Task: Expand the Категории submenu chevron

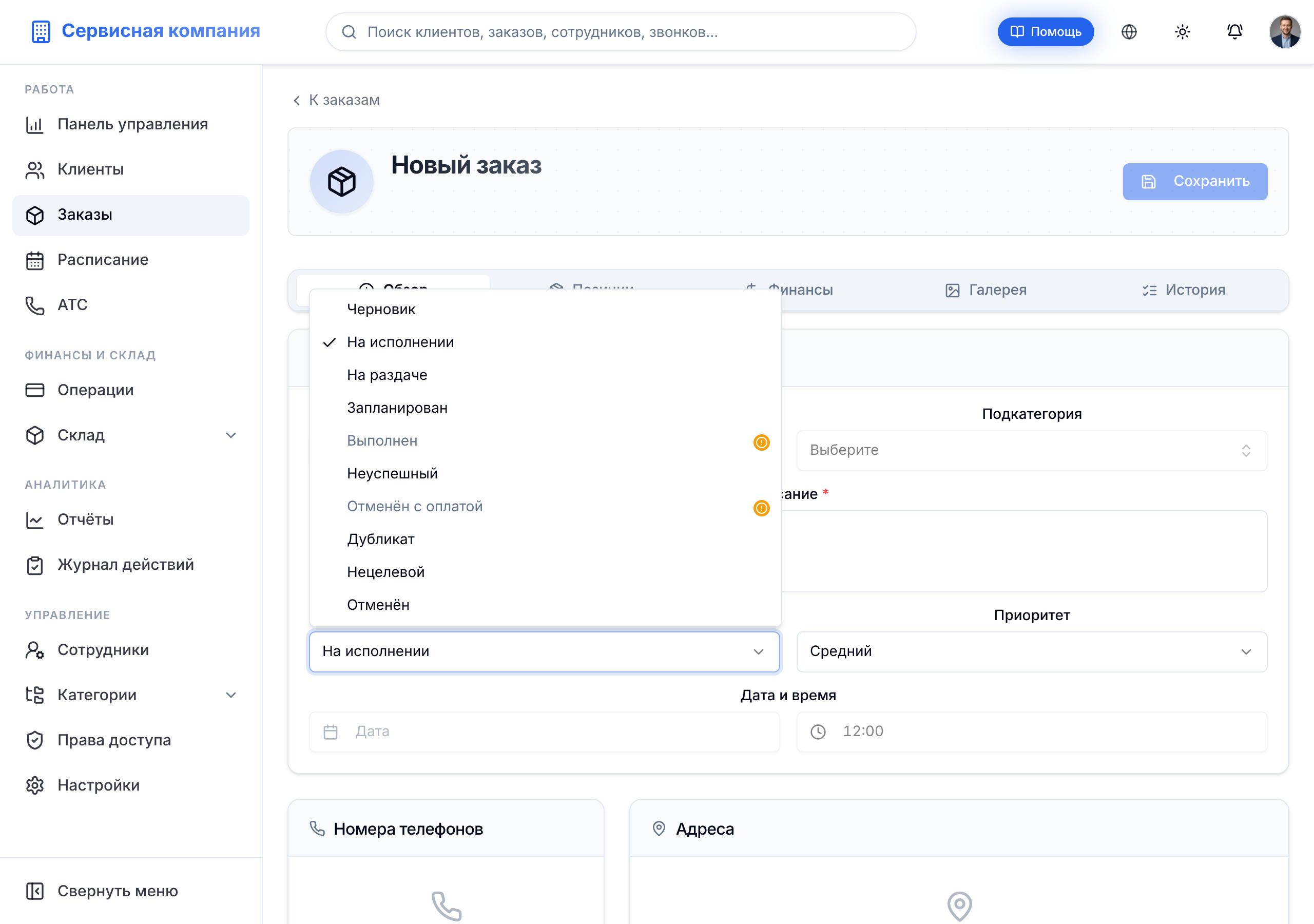Action: coord(230,695)
